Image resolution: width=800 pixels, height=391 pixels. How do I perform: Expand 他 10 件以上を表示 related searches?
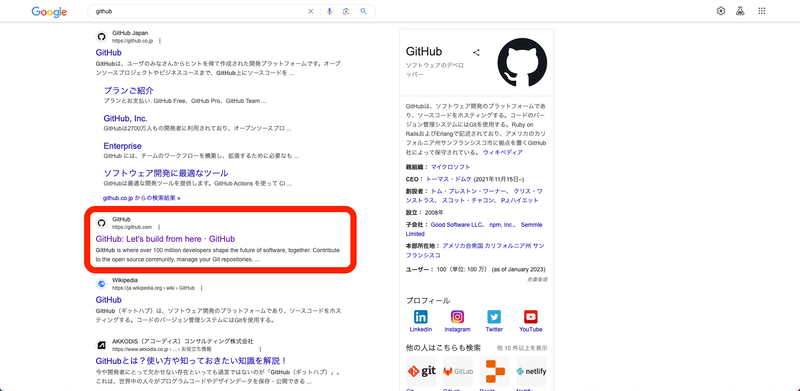click(522, 348)
